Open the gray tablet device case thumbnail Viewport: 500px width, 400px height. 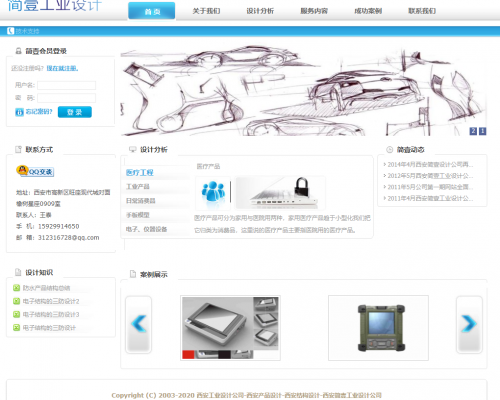(x=230, y=328)
